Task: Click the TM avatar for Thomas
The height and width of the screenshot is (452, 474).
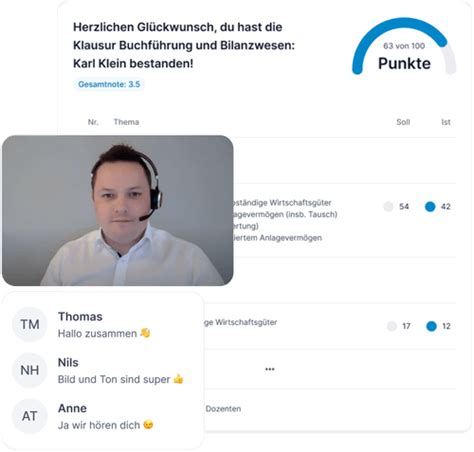Action: pyautogui.click(x=30, y=325)
